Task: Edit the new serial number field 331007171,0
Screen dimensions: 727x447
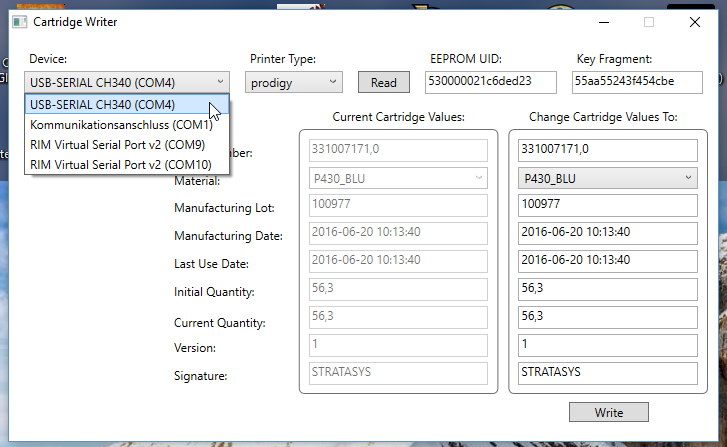Action: 607,150
